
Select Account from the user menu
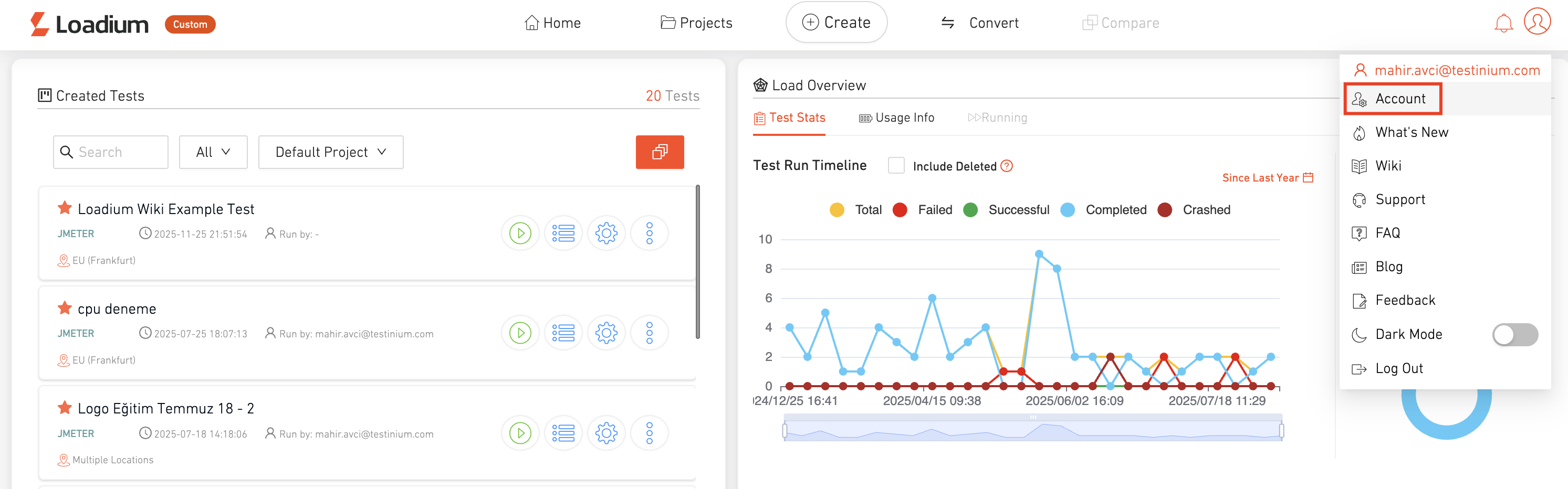1399,99
